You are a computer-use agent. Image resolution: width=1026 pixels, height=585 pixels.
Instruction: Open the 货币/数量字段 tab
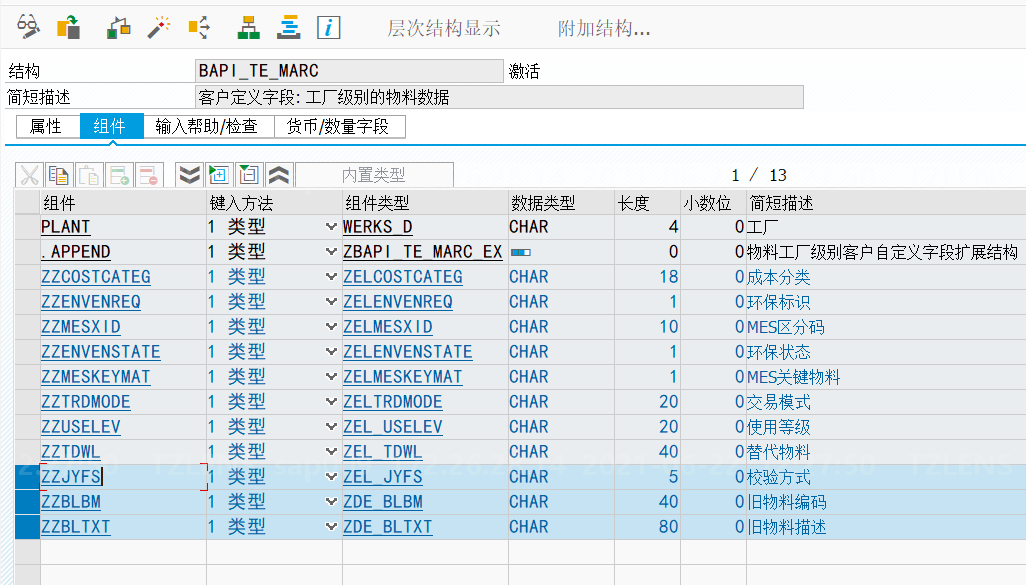coord(340,126)
